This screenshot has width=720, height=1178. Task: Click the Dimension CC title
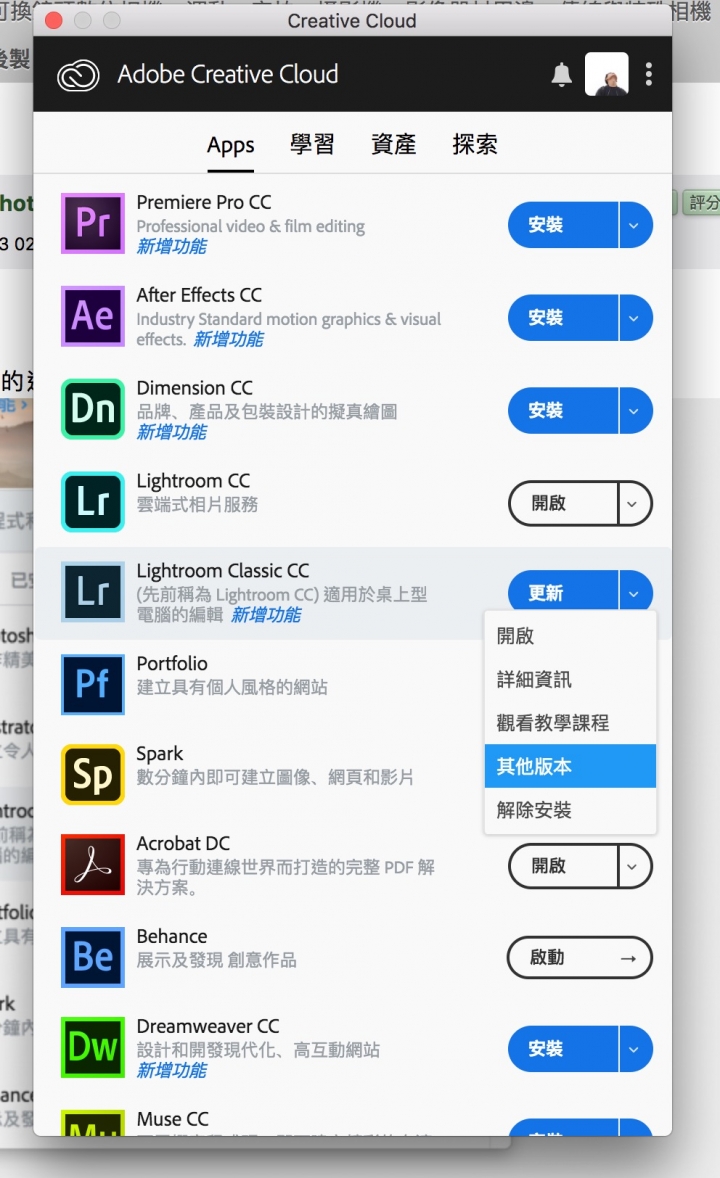click(x=195, y=388)
